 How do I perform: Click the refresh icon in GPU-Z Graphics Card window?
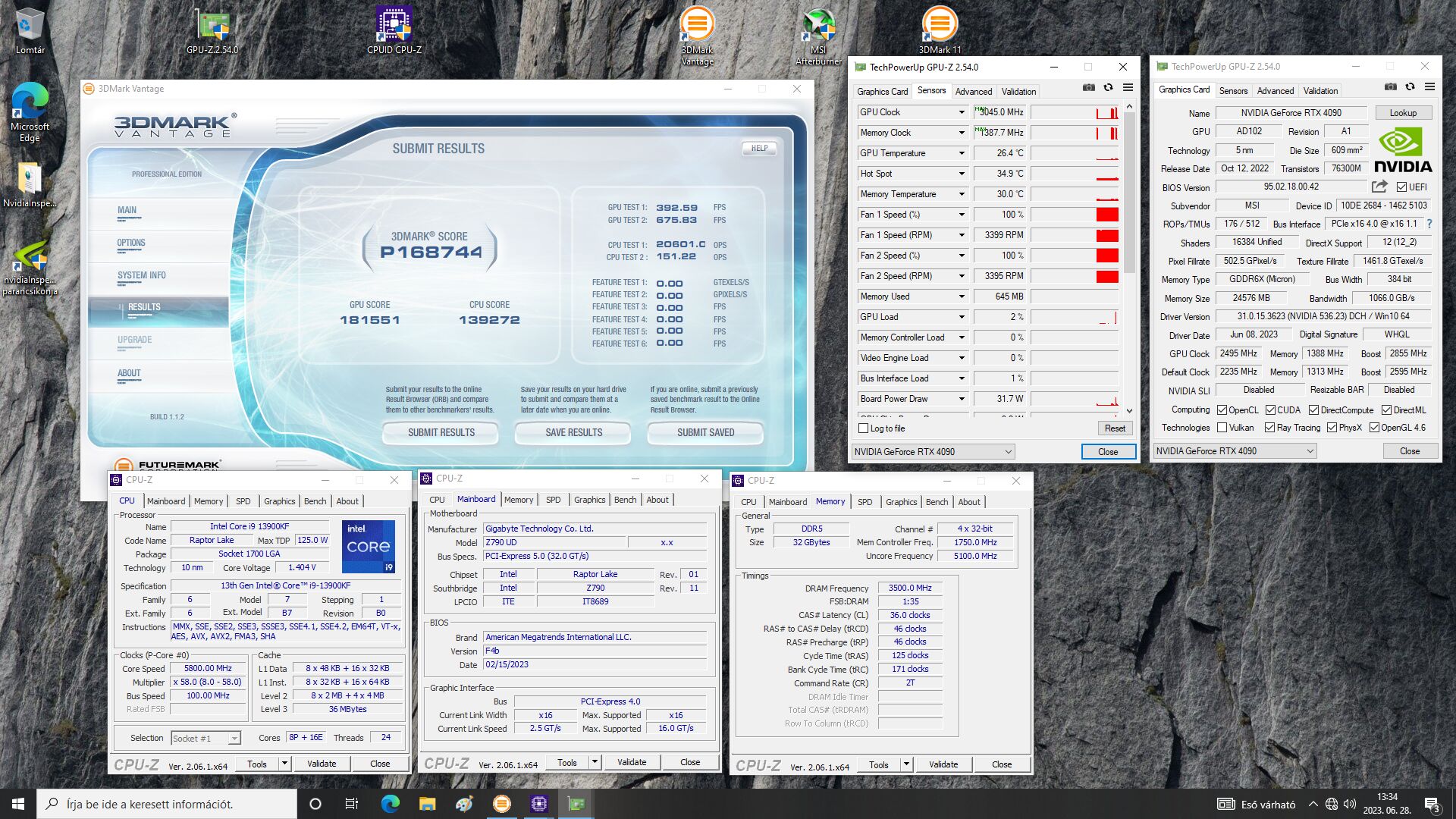pyautogui.click(x=1410, y=87)
